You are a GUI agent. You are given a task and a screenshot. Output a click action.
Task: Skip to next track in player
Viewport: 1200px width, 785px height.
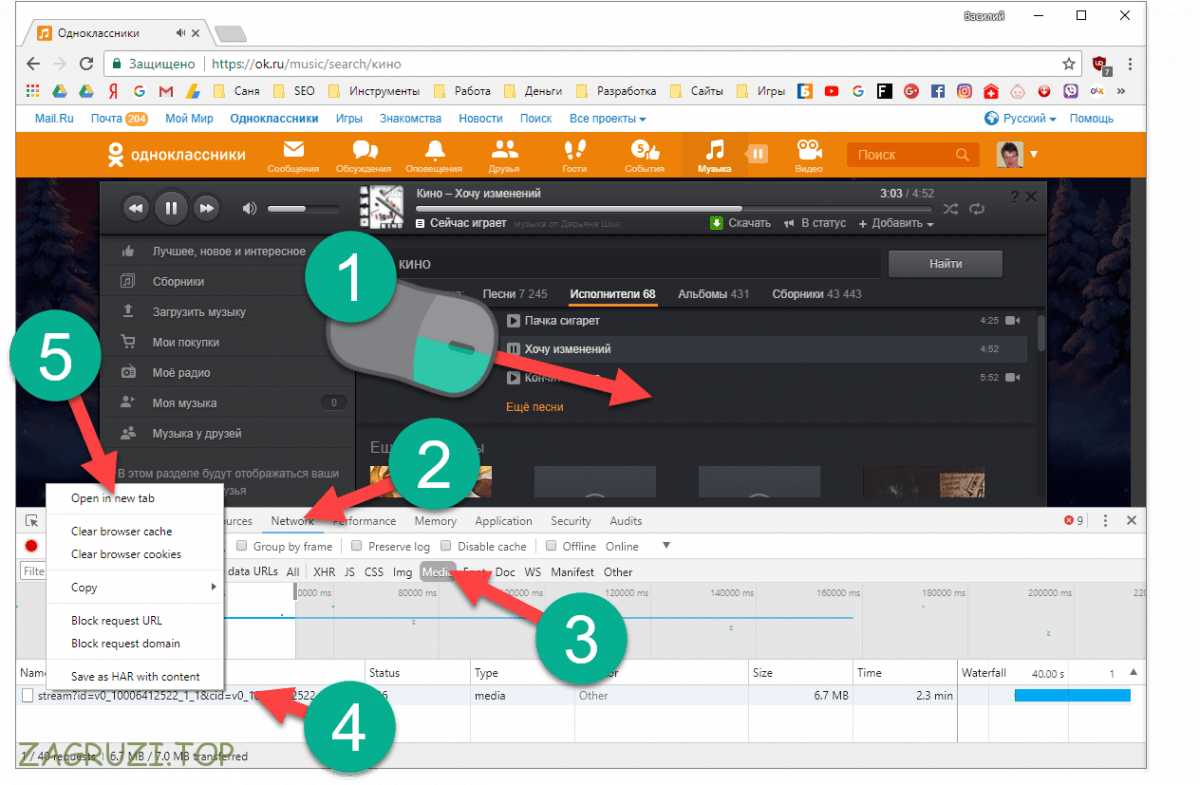point(206,208)
